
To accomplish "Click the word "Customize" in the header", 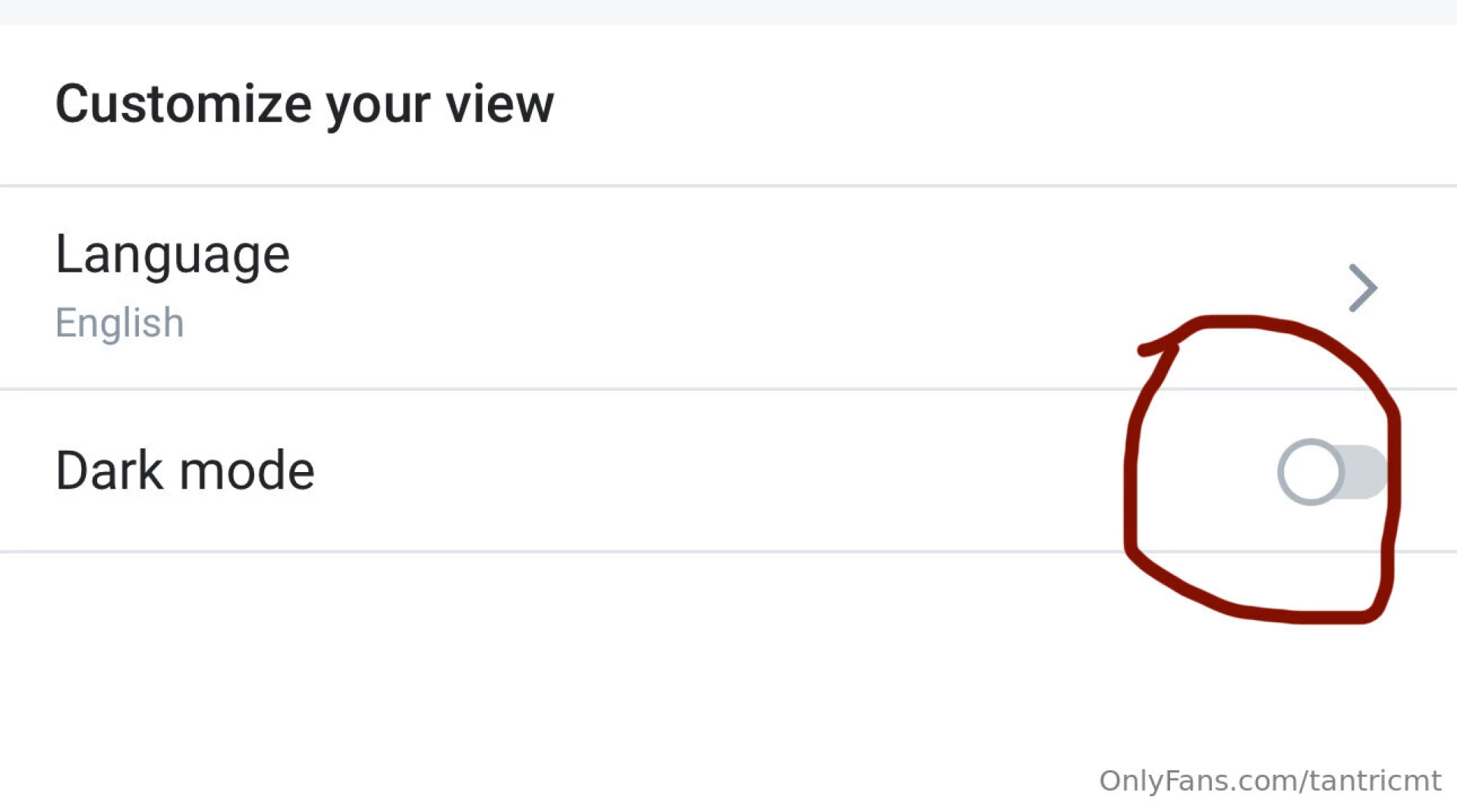I will (x=184, y=103).
